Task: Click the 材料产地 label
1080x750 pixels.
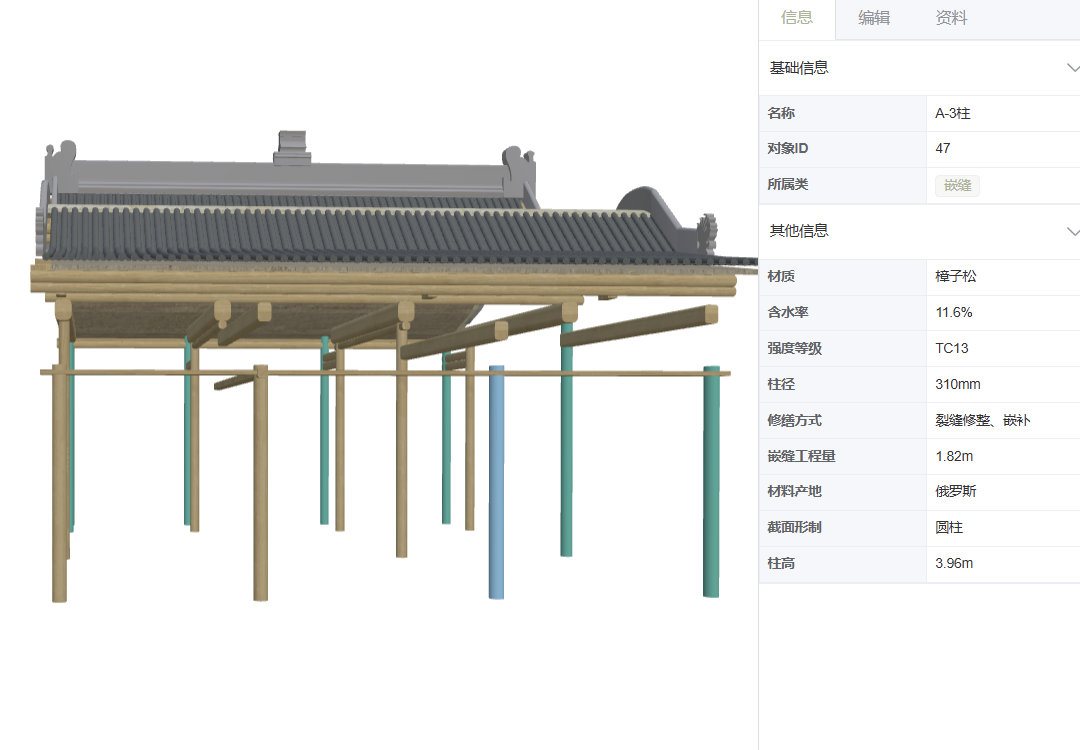Action: click(x=794, y=491)
